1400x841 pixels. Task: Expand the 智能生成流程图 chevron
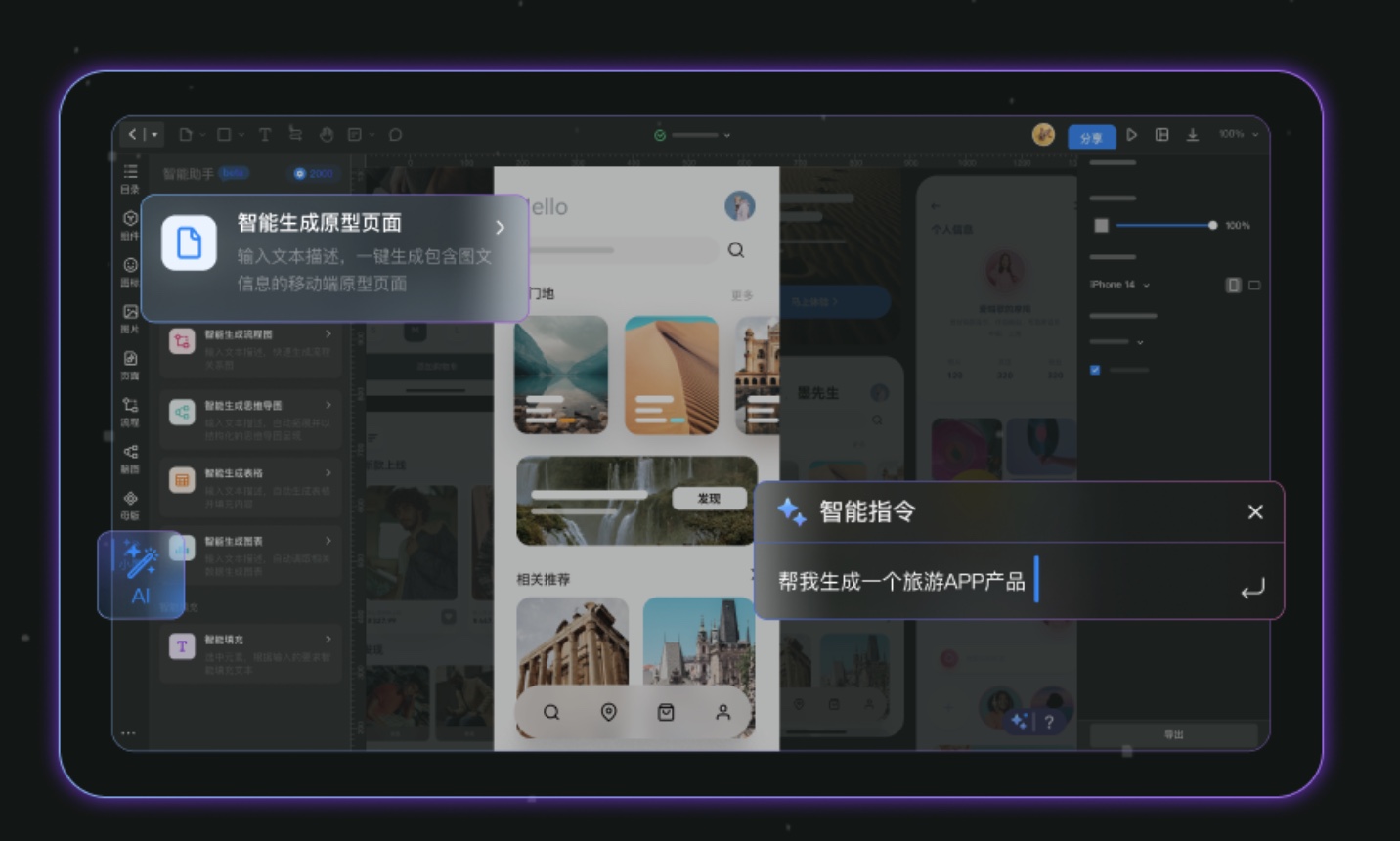coord(328,334)
